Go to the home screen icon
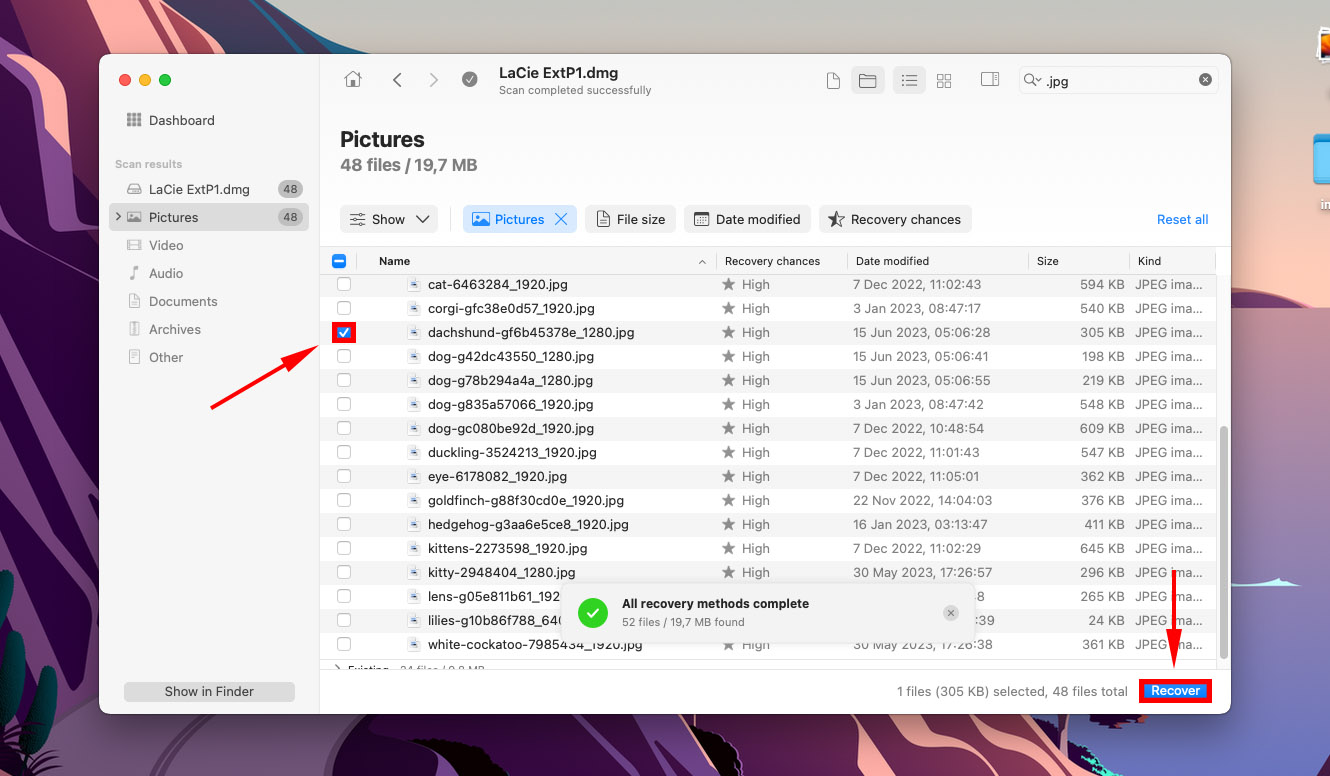The height and width of the screenshot is (776, 1330). point(352,80)
